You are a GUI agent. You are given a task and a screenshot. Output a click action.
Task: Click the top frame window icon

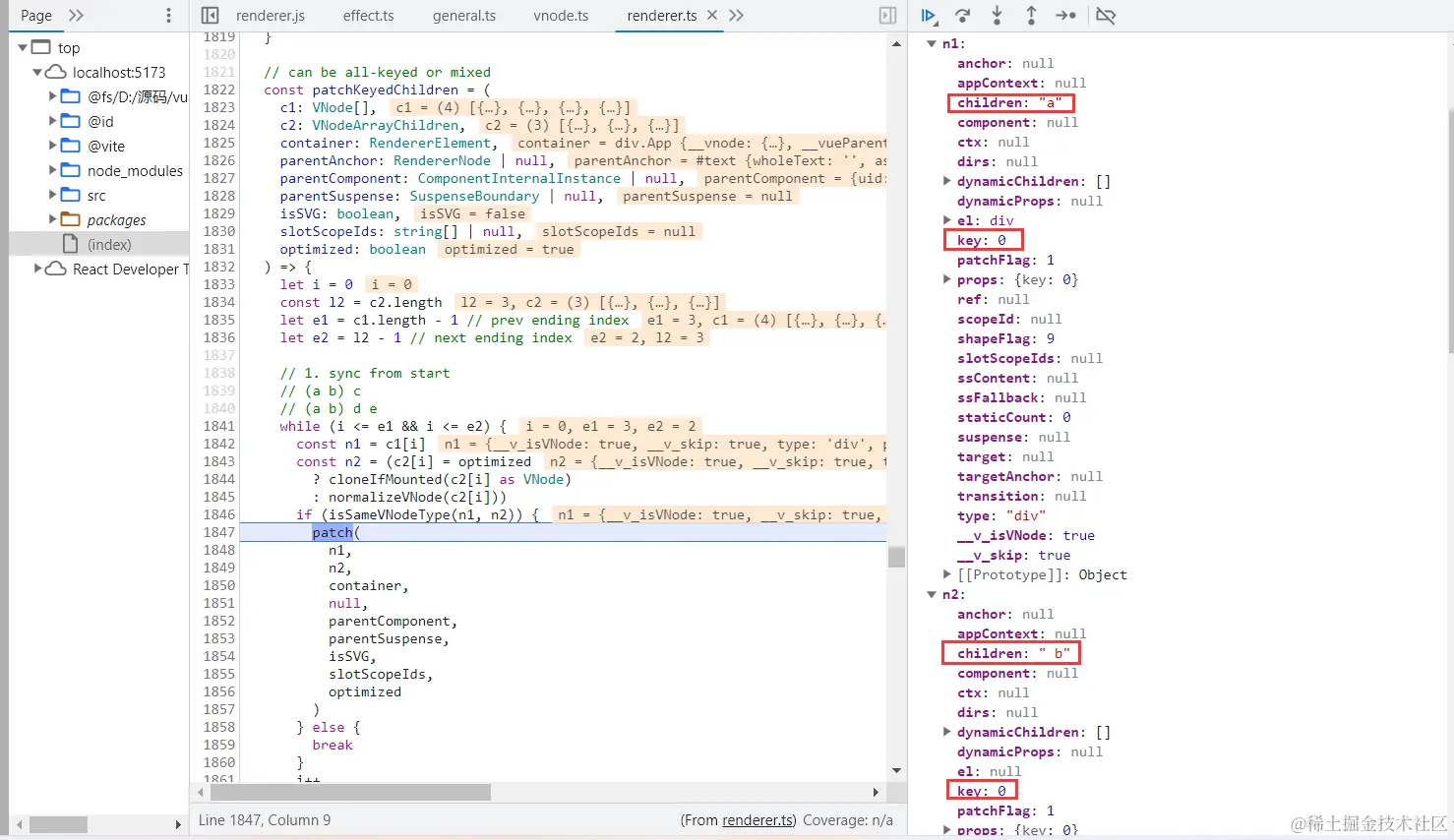tap(40, 47)
